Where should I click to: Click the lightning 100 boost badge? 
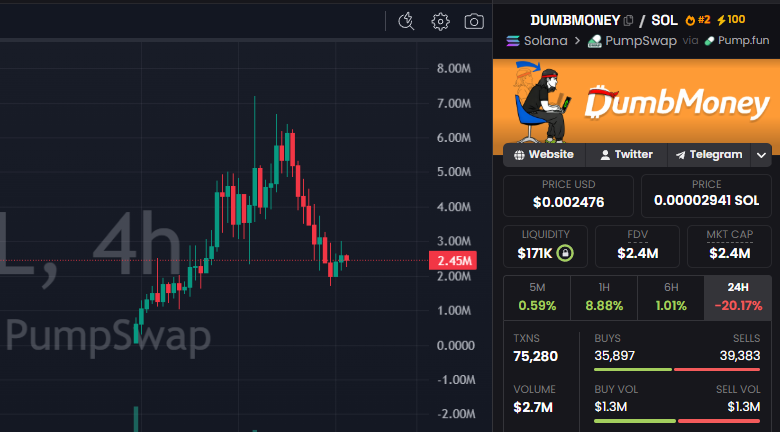click(x=731, y=20)
